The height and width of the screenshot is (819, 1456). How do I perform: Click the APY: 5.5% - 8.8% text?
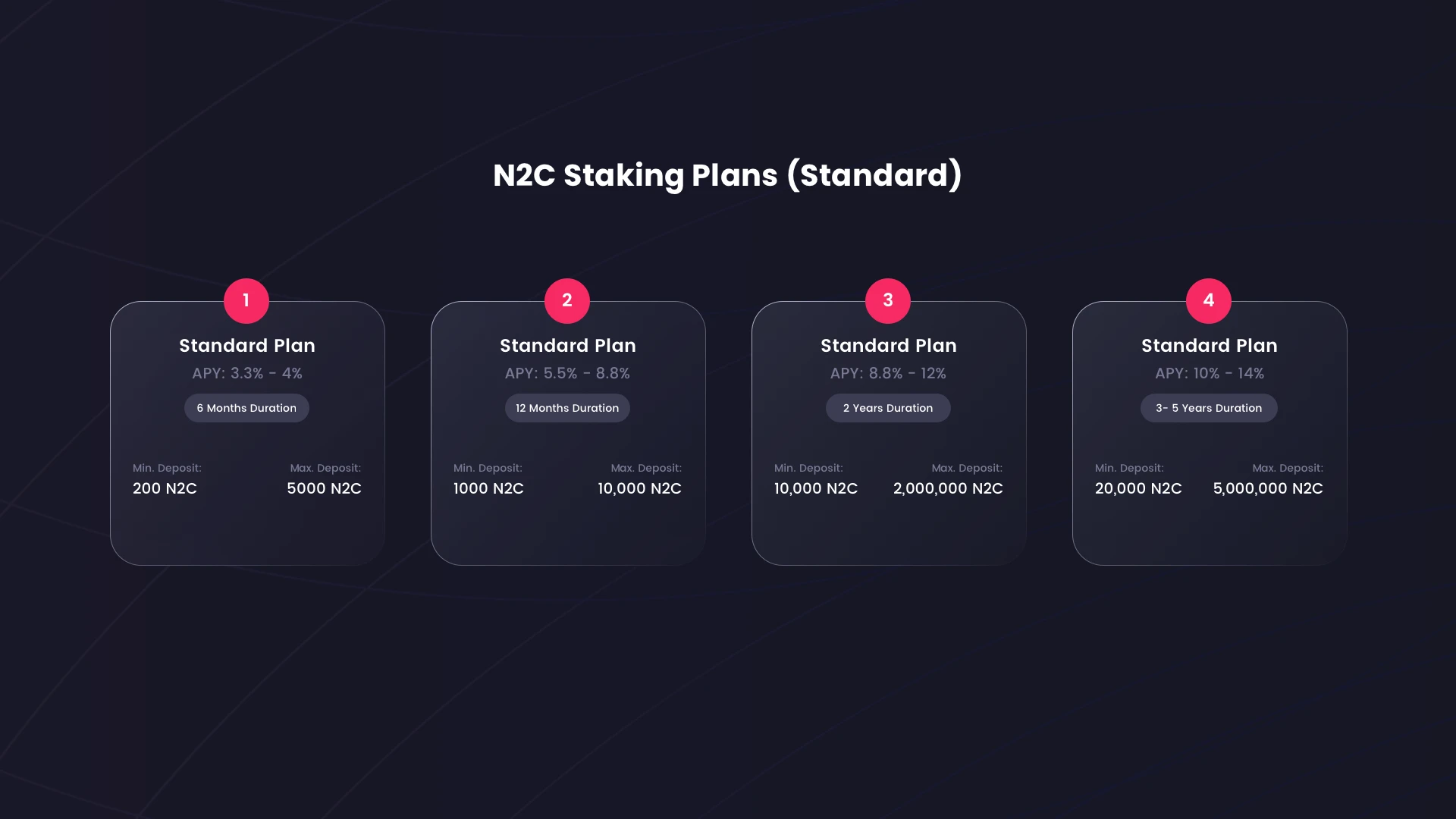567,373
